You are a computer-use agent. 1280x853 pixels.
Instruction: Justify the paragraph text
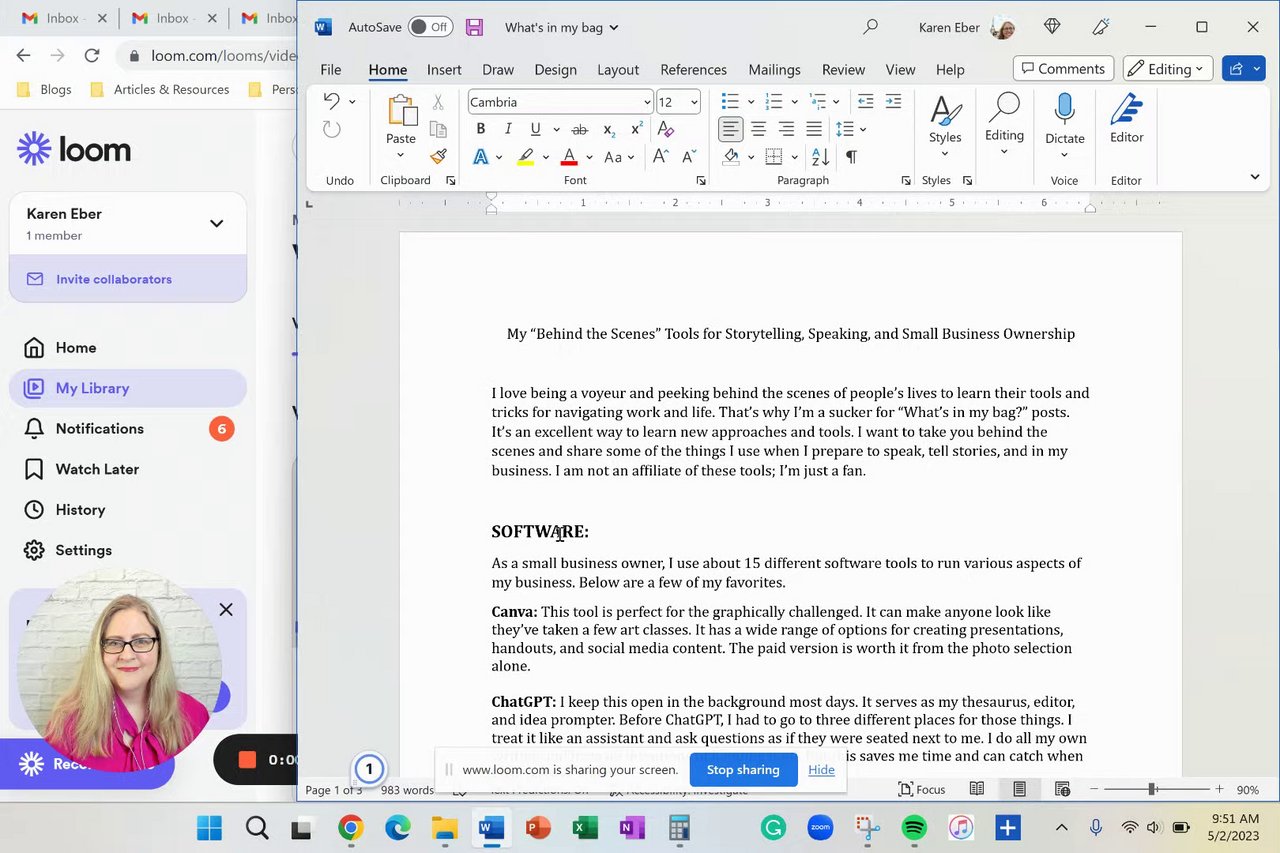[814, 129]
